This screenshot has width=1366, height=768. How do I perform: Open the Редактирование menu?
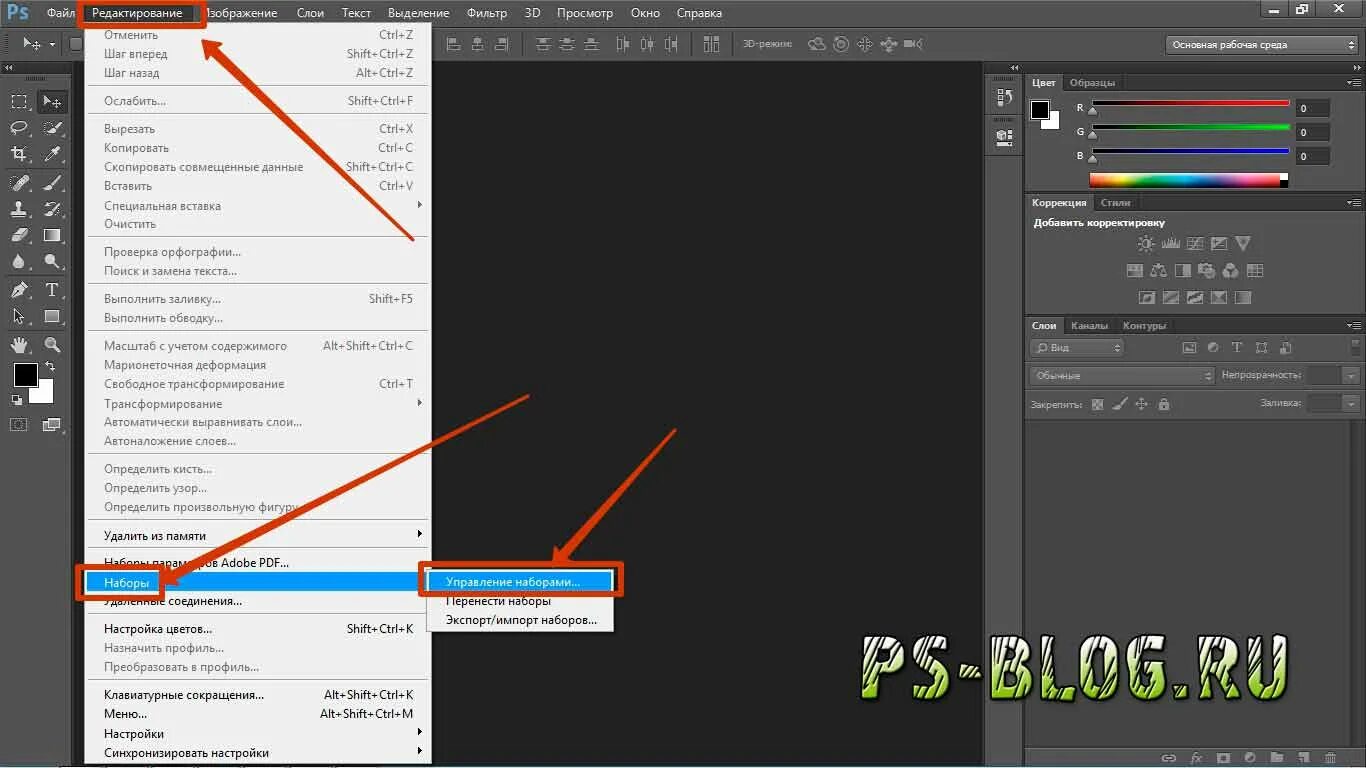[138, 13]
